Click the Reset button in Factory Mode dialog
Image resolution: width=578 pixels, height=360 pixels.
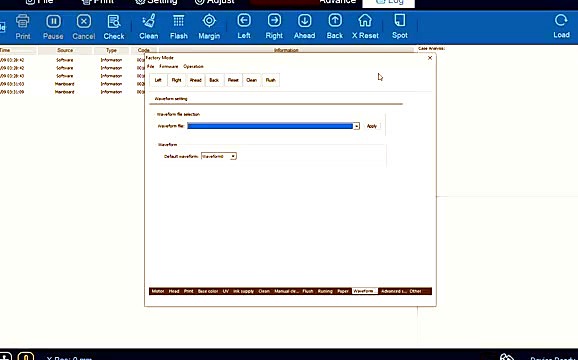tap(233, 80)
